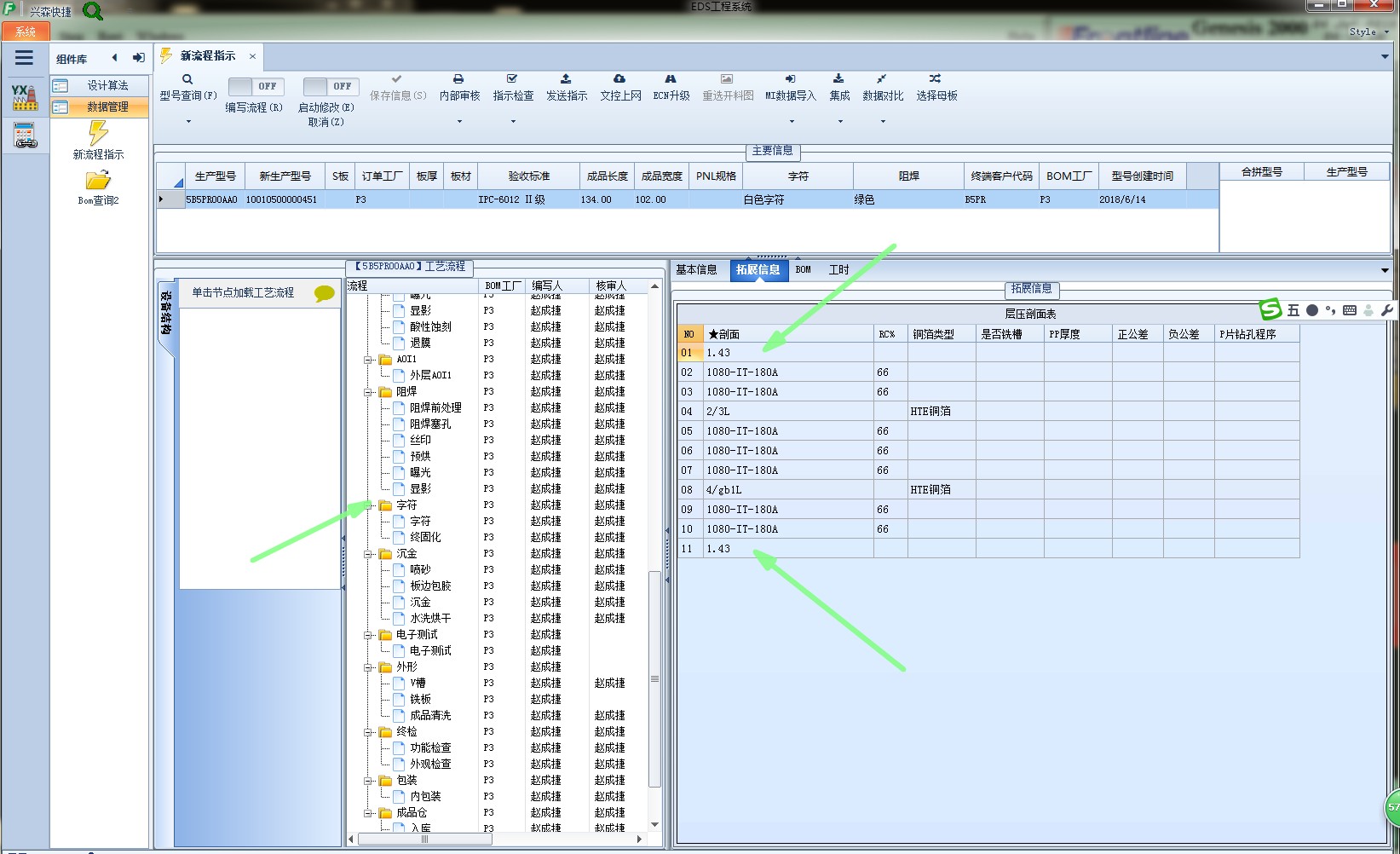1400x854 pixels.
Task: Collapse the AOI1 tree folder
Action: click(x=368, y=360)
